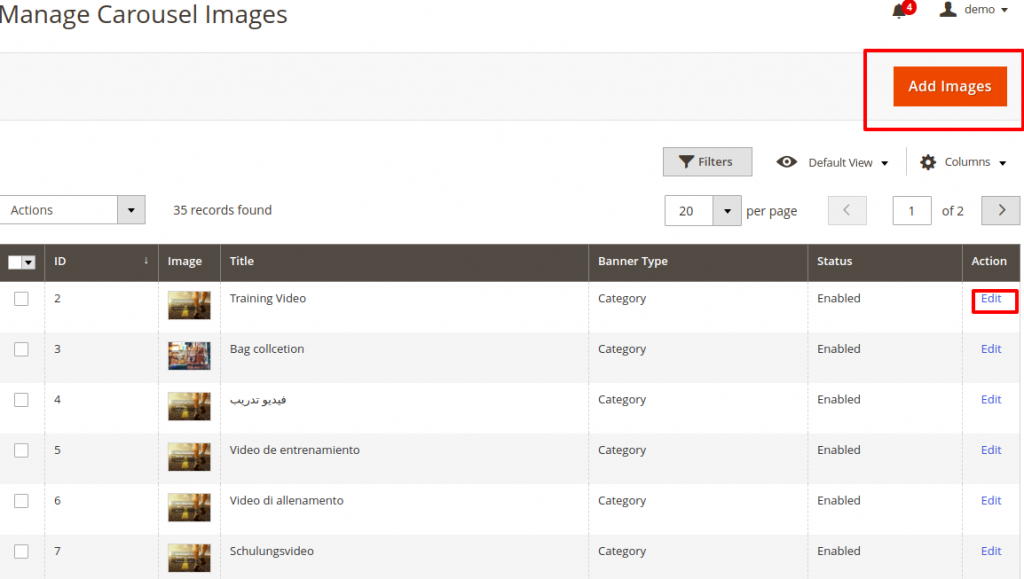Click the disabled previous page arrow

point(847,210)
